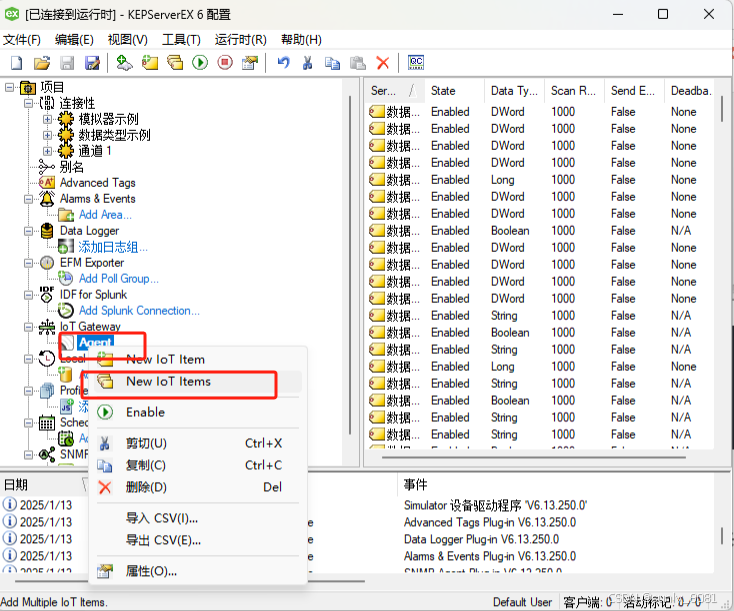
Task: Click the Open project folder icon
Action: [42, 63]
